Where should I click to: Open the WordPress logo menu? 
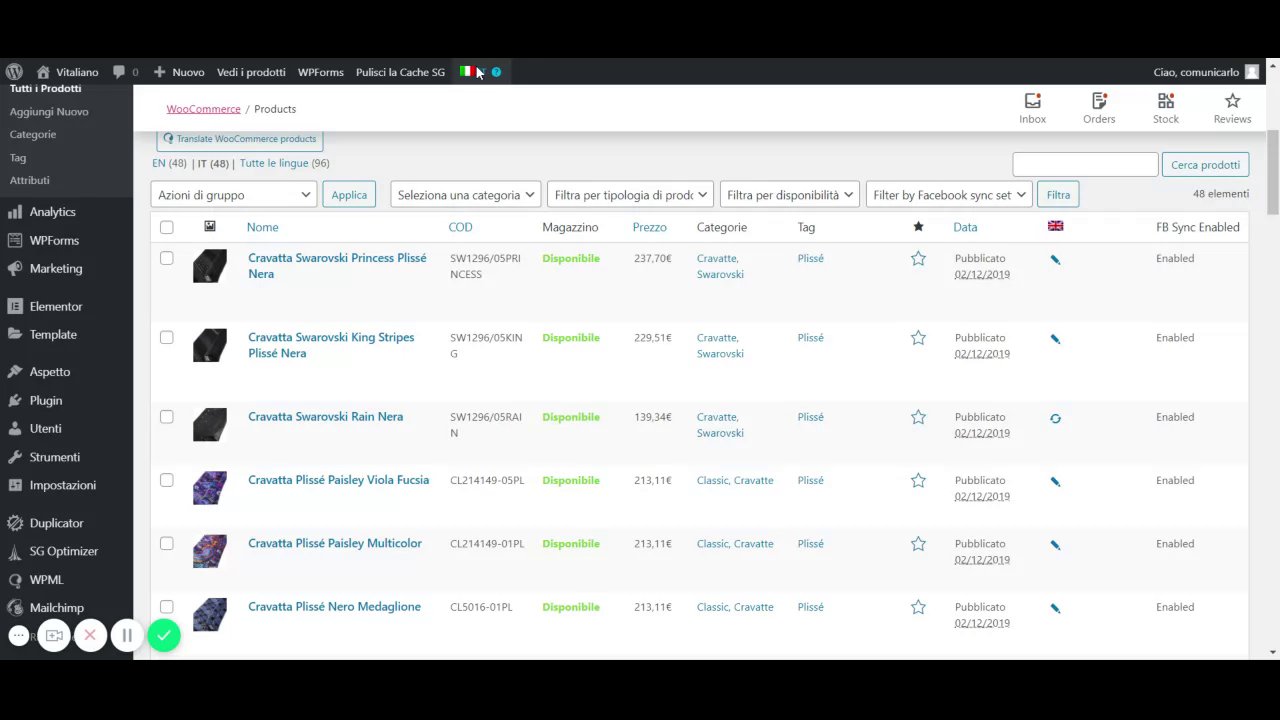point(14,72)
